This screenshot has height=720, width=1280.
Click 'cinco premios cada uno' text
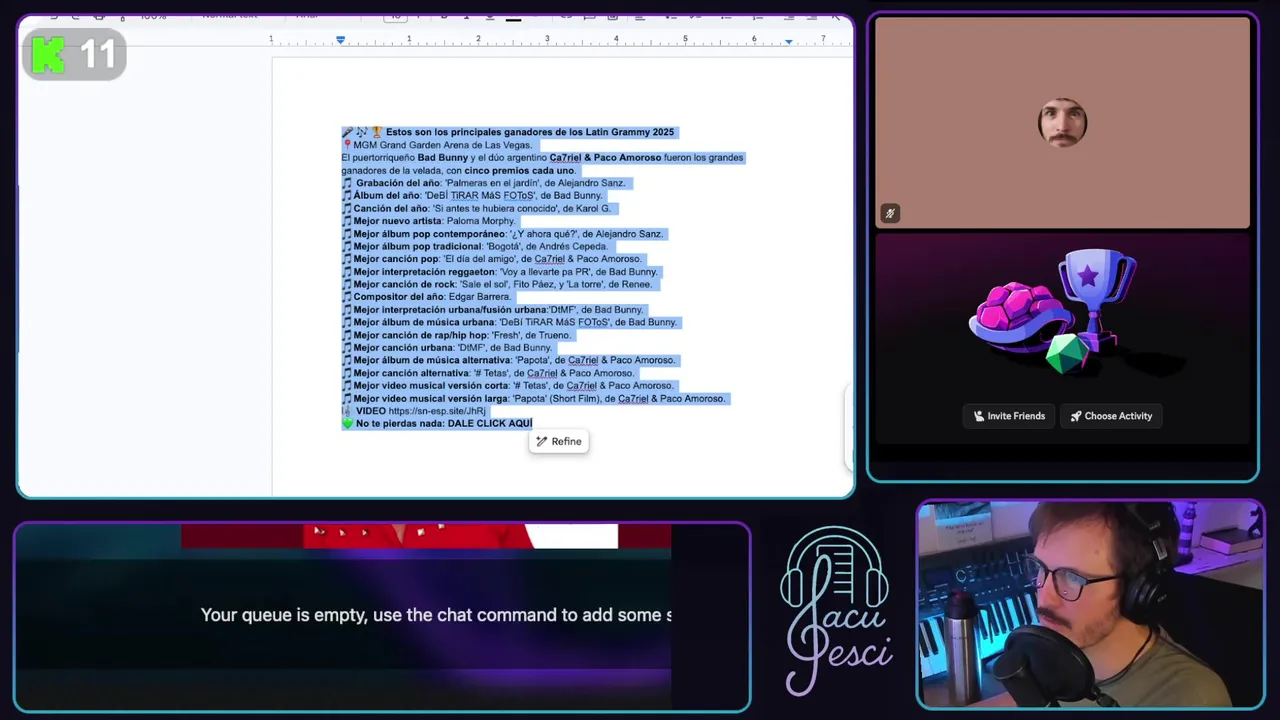click(519, 170)
